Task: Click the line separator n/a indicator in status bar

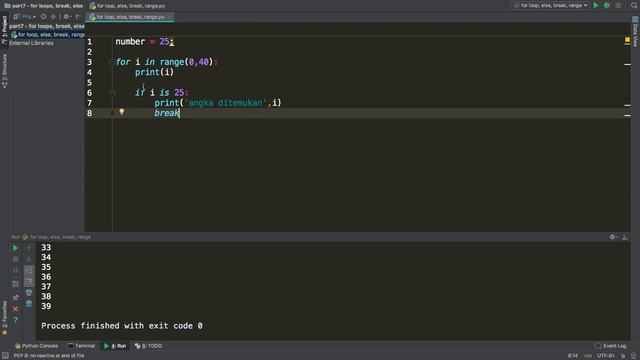Action: click(588, 356)
